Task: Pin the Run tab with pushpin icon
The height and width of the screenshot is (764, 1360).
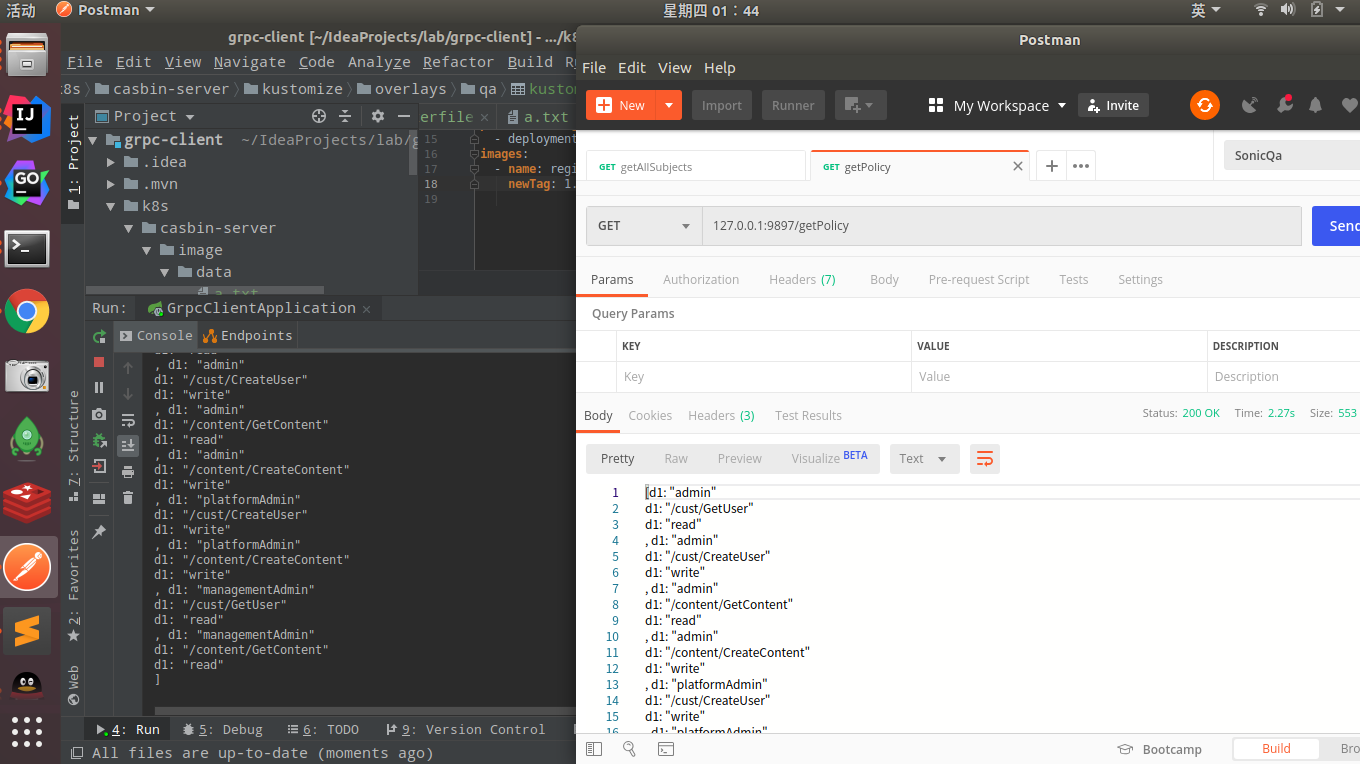Action: (x=99, y=533)
